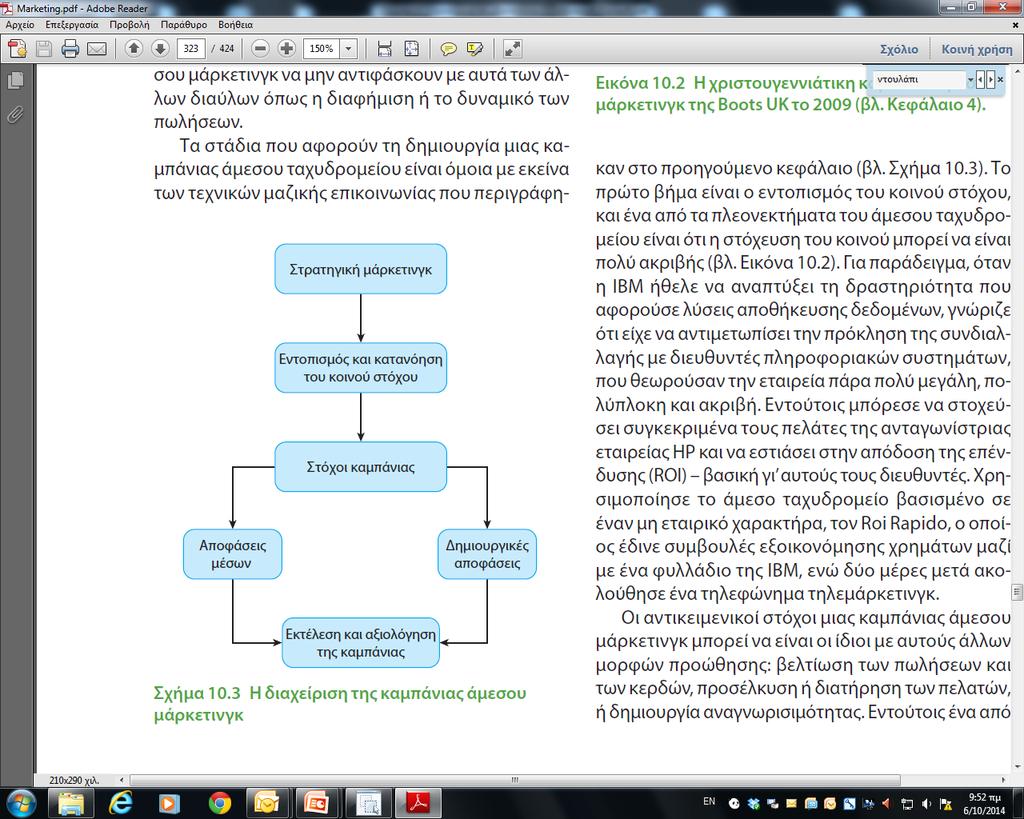Click the 150% zoom value field

(321, 48)
